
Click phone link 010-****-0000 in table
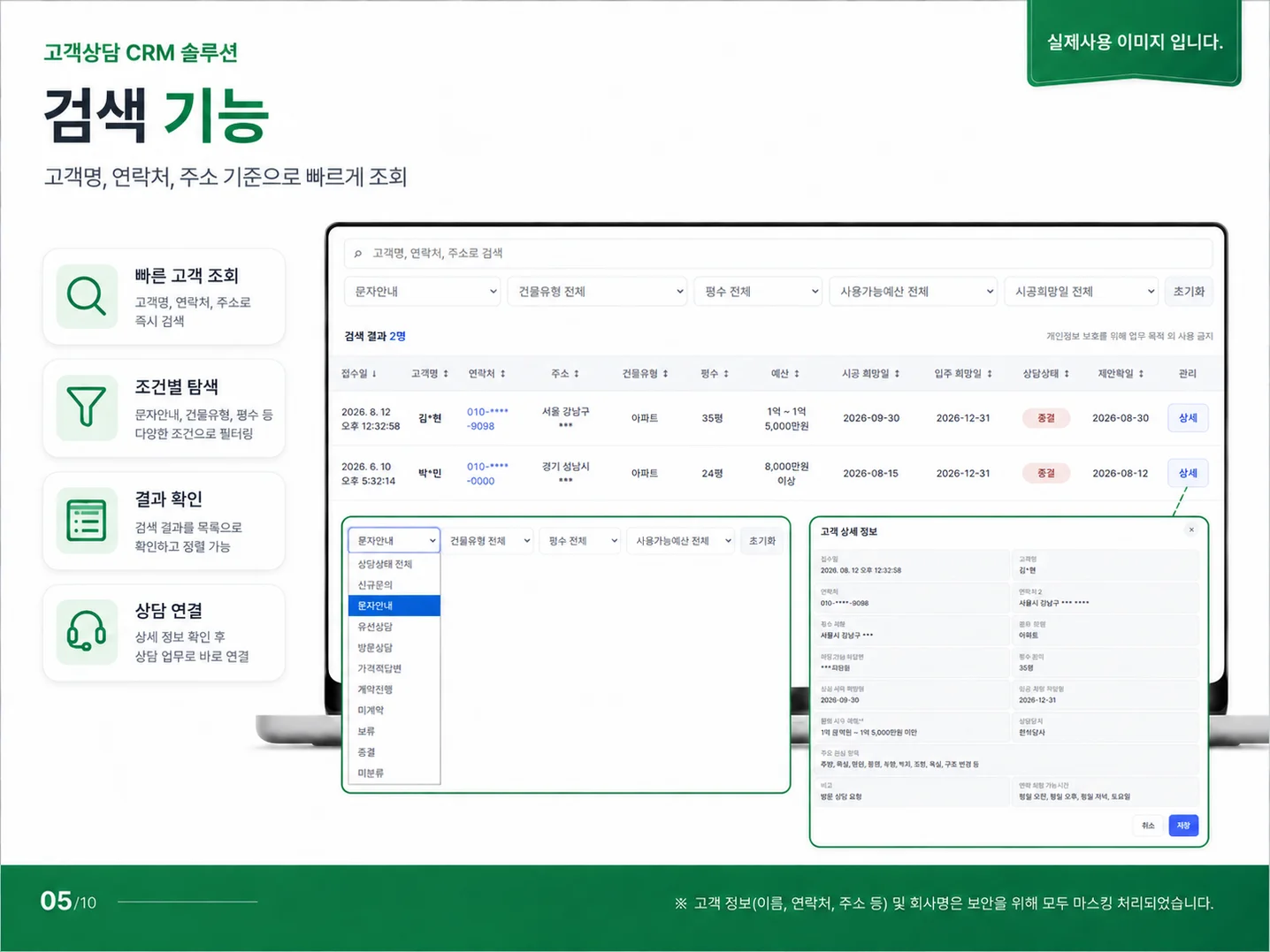(487, 474)
